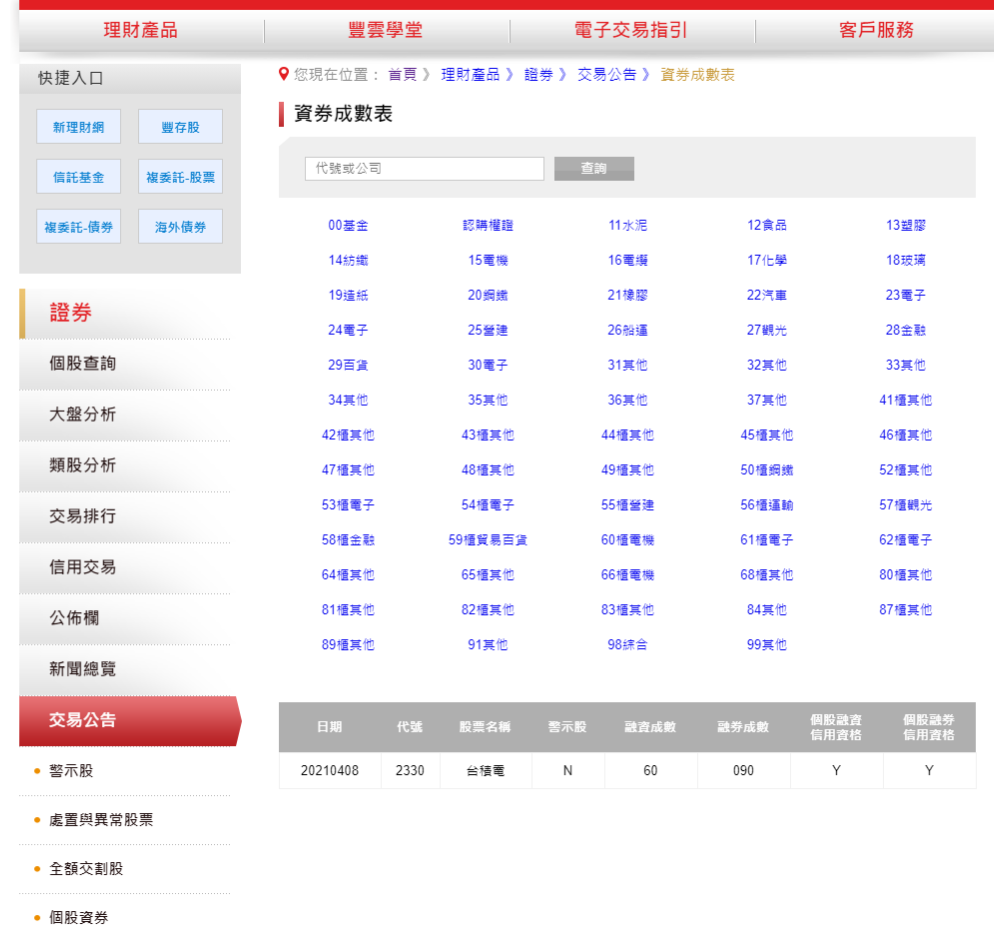Open 海外債券 from quick entry panel
Screen dimensions: 994x930
pos(180,226)
